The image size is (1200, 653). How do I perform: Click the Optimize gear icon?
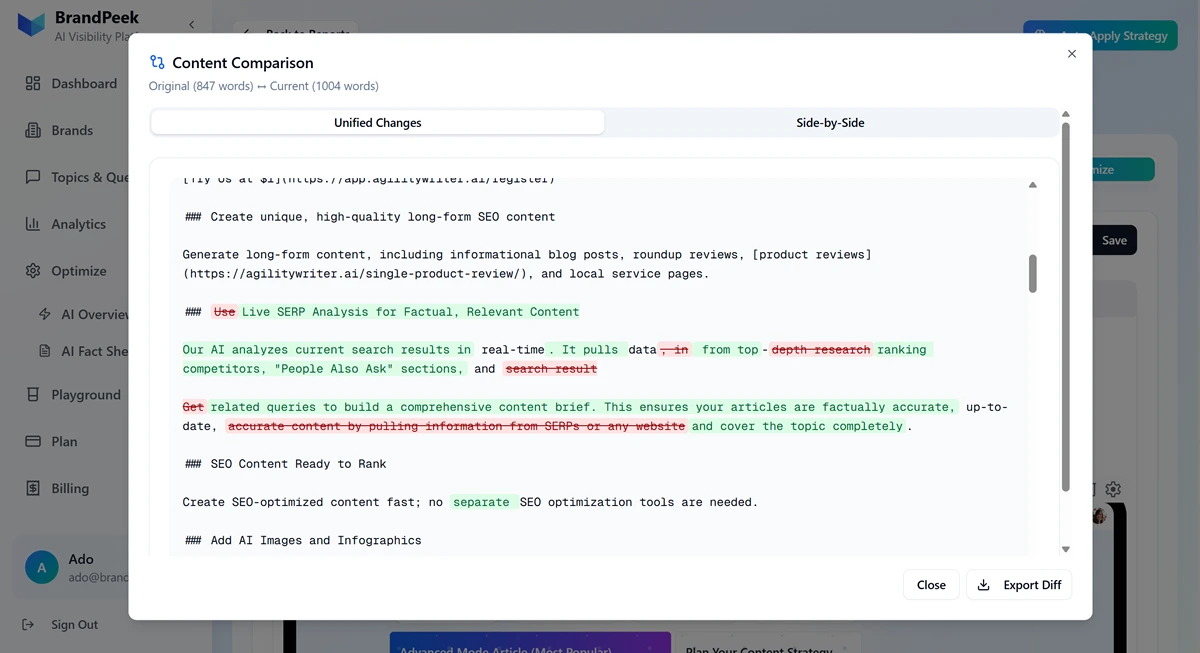(33, 271)
